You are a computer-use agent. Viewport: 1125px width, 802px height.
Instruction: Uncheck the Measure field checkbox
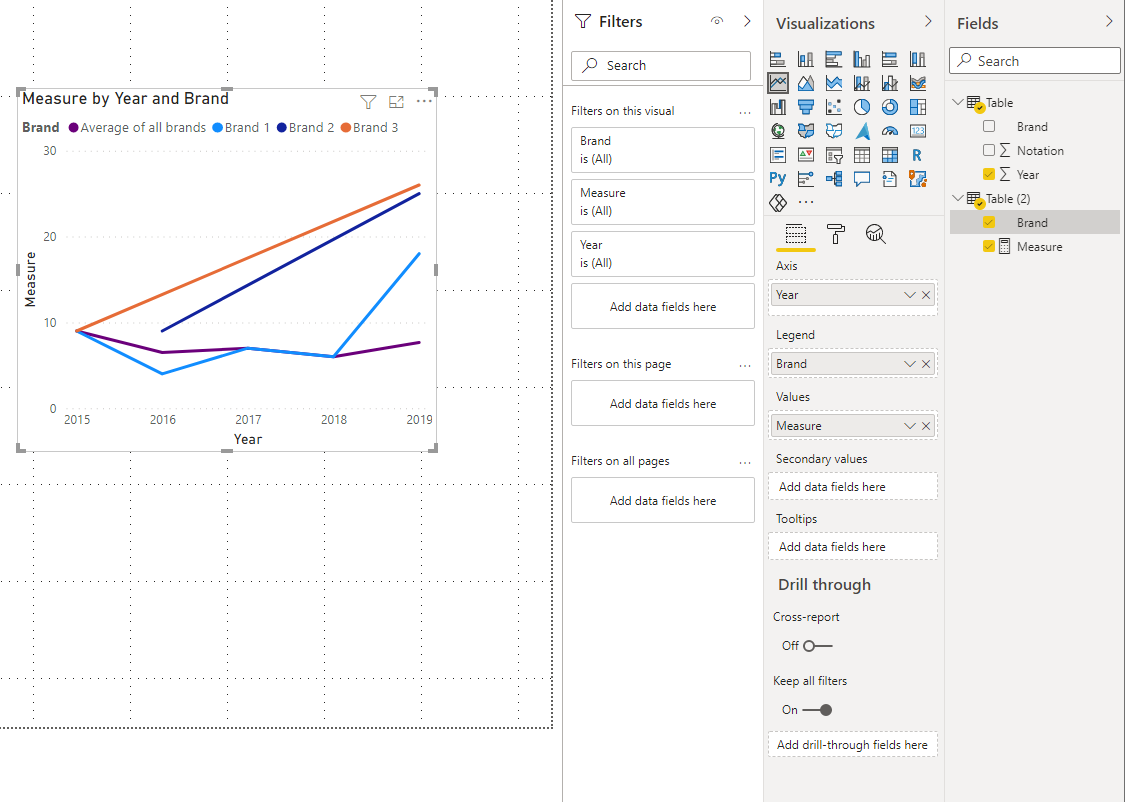pyautogui.click(x=989, y=246)
